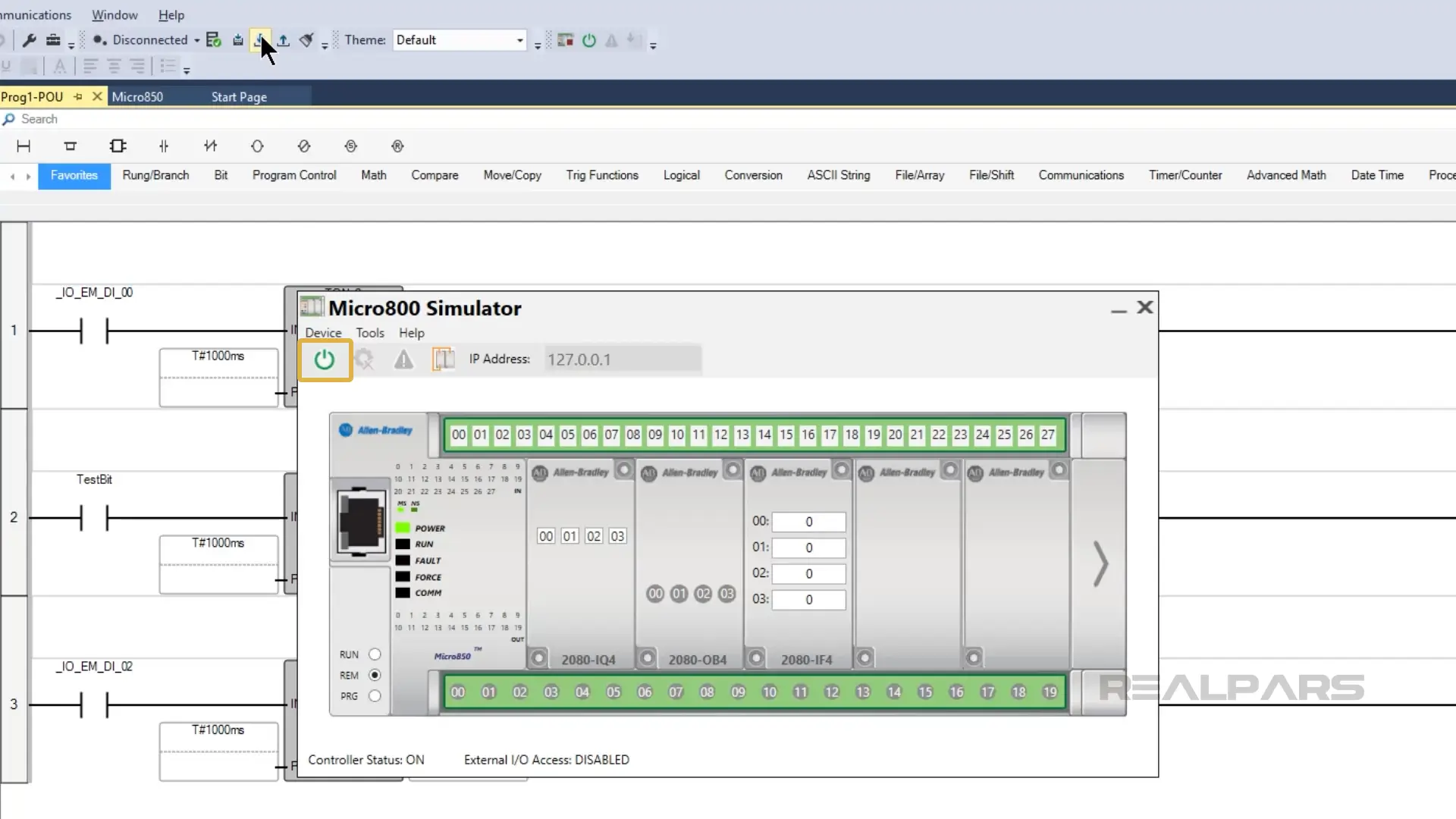The image size is (1456, 819).
Task: Click the toolbox icon in toolbar
Action: [x=53, y=40]
